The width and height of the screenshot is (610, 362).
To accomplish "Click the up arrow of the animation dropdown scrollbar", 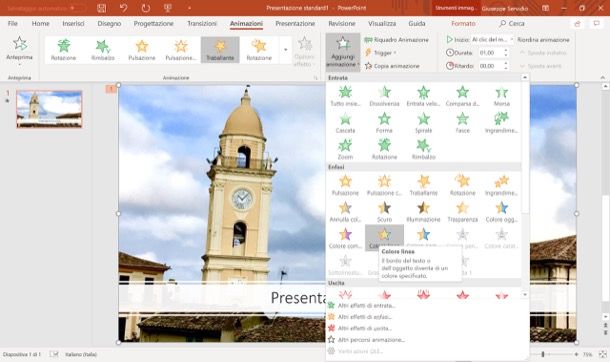I will pos(525,77).
